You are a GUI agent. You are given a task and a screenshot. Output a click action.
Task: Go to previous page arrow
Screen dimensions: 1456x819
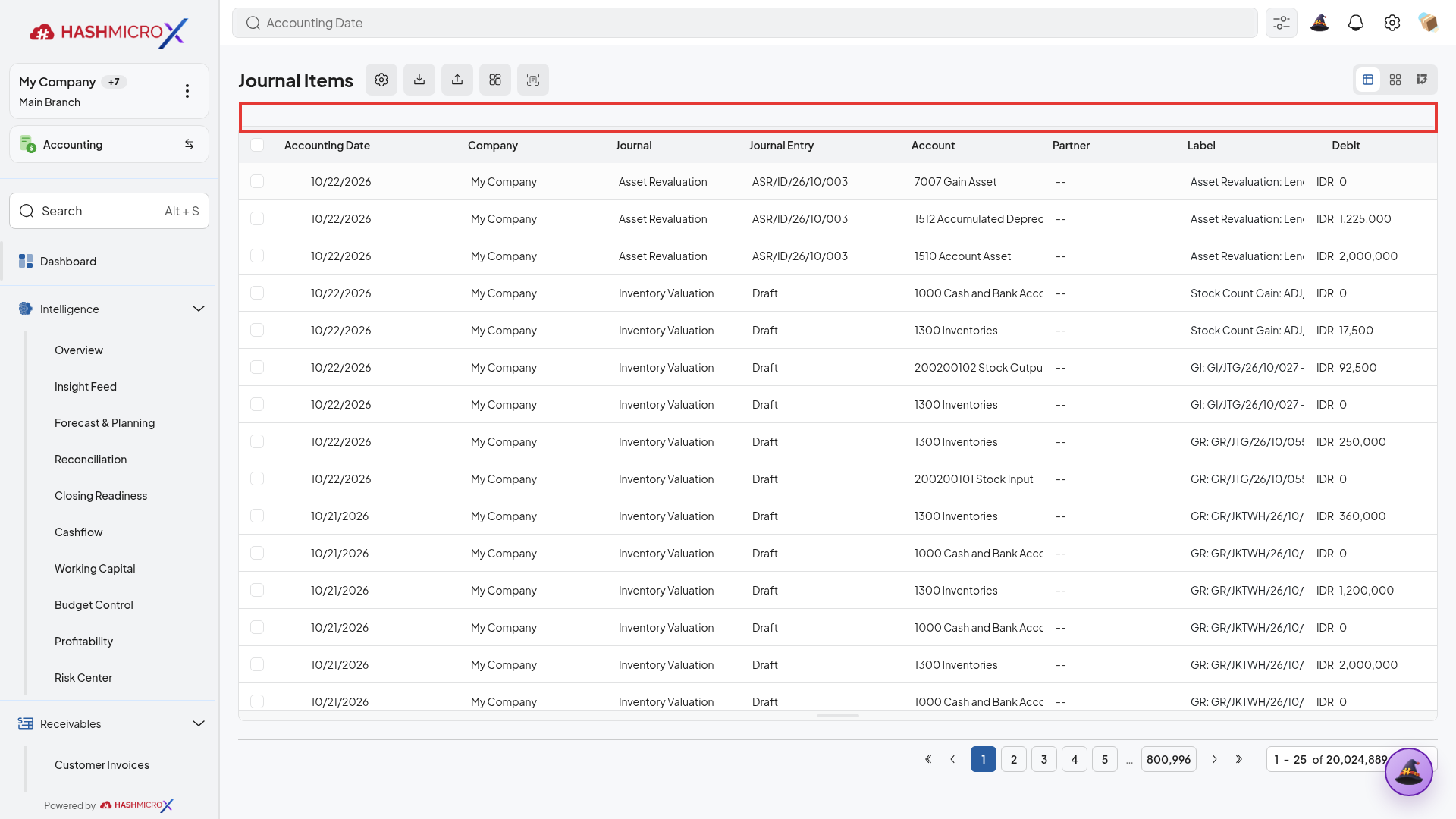[952, 759]
